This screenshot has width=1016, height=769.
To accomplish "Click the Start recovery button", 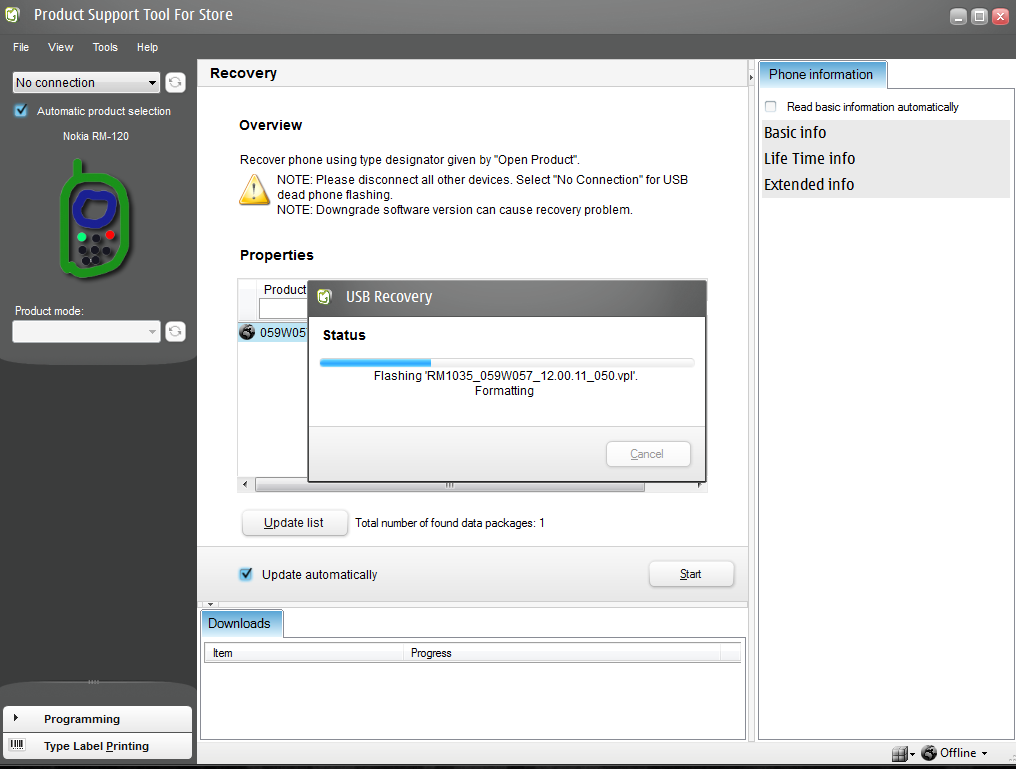I will [x=691, y=574].
